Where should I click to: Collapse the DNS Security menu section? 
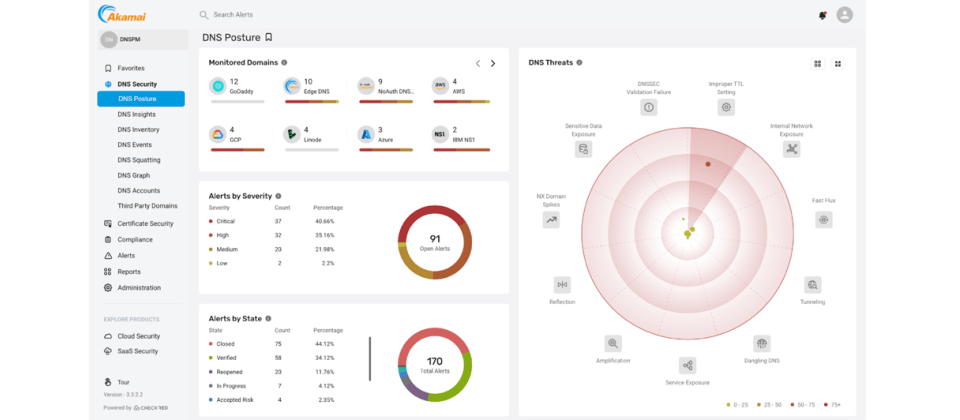pyautogui.click(x=136, y=84)
